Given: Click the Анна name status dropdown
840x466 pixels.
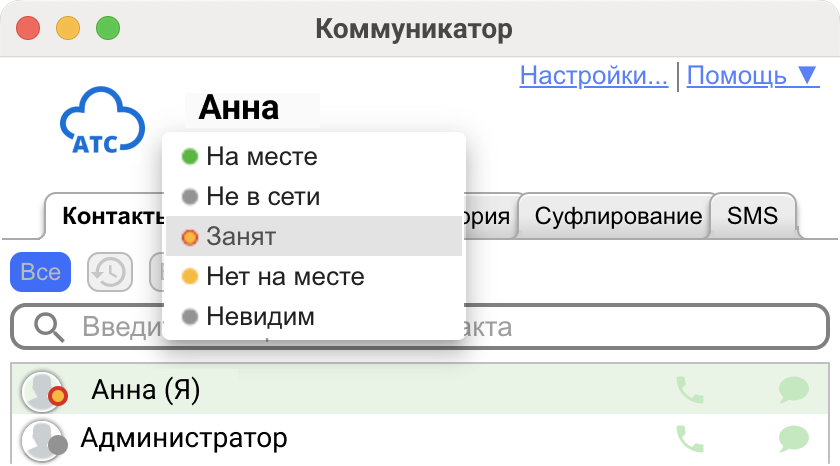Looking at the screenshot, I should 239,107.
